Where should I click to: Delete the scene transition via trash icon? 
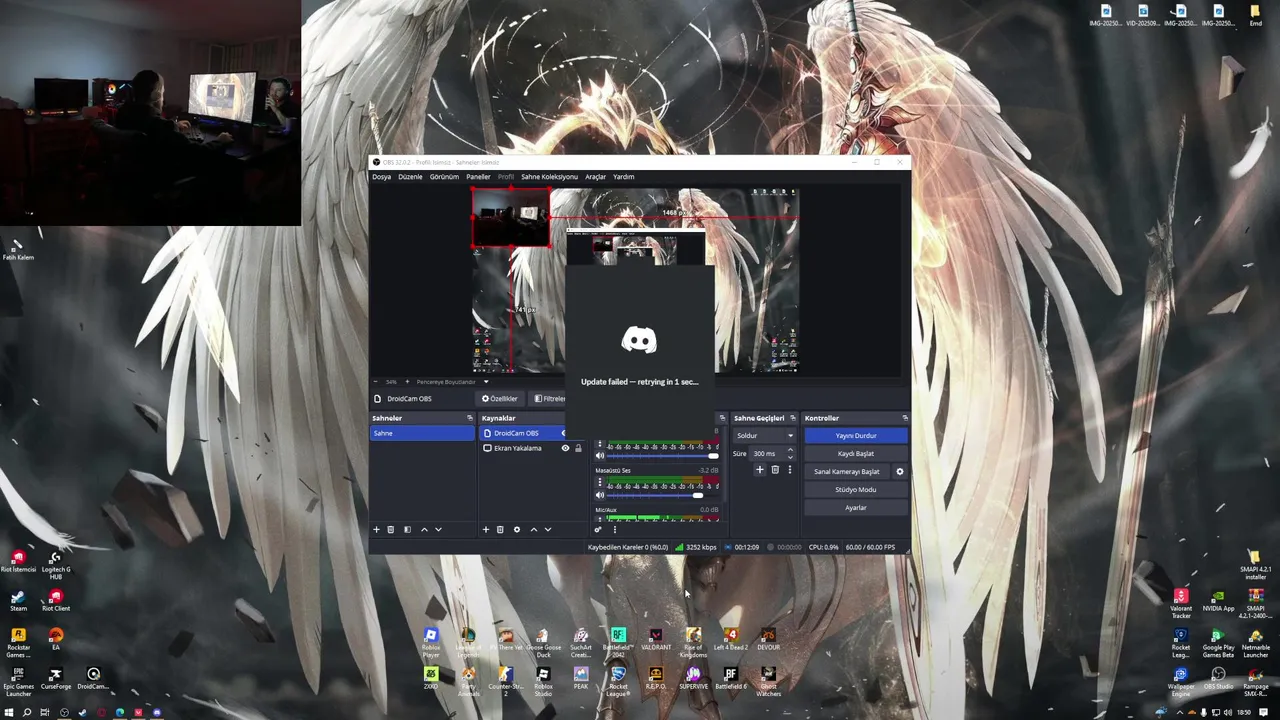pos(775,469)
